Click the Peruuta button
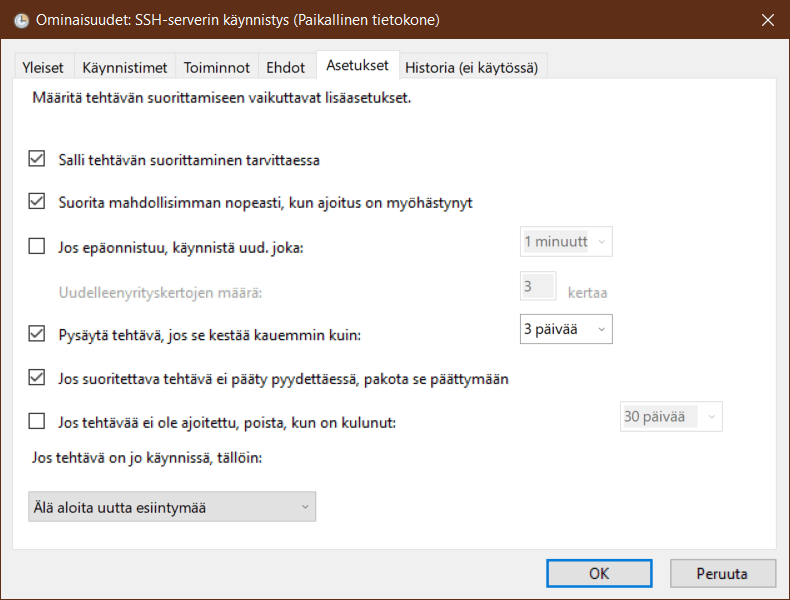Viewport: 790px width, 600px height. (722, 573)
